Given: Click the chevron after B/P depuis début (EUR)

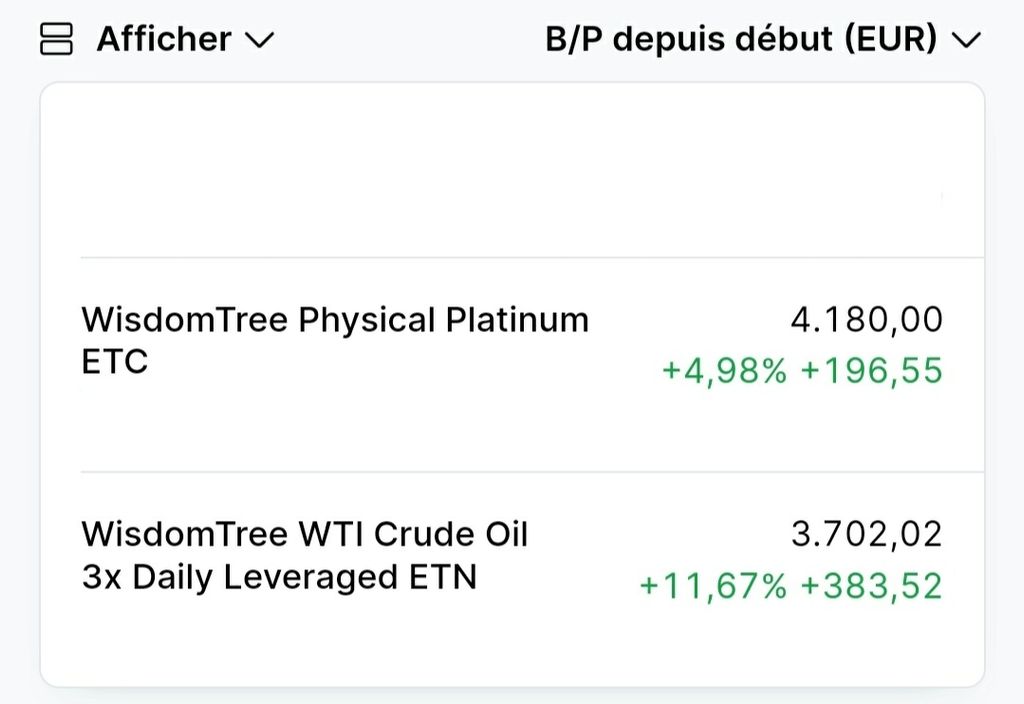Looking at the screenshot, I should [965, 41].
